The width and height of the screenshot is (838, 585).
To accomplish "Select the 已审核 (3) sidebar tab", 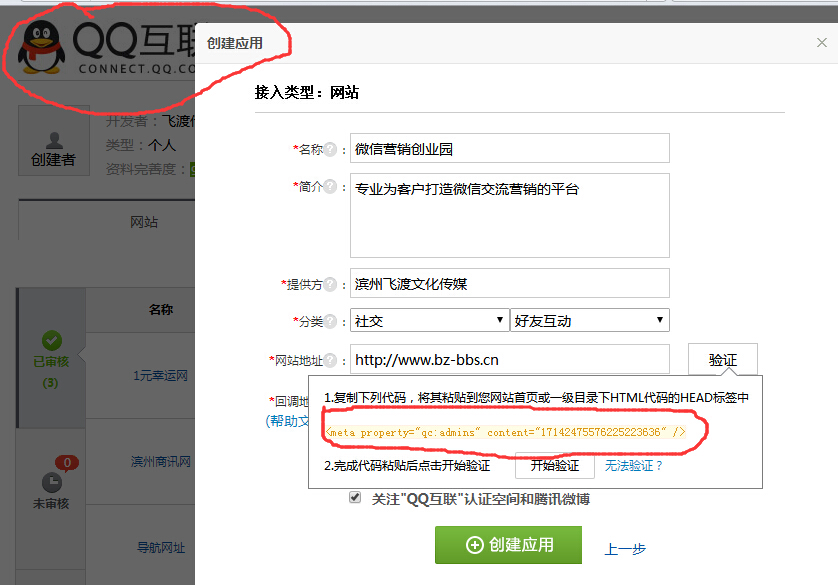I will tap(51, 358).
